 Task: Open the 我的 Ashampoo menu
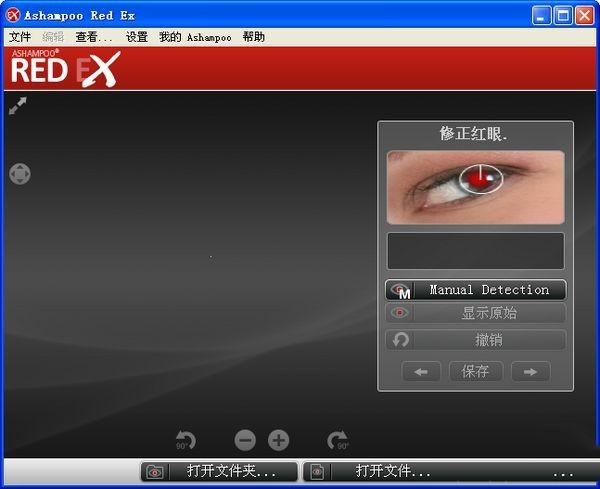[x=195, y=37]
